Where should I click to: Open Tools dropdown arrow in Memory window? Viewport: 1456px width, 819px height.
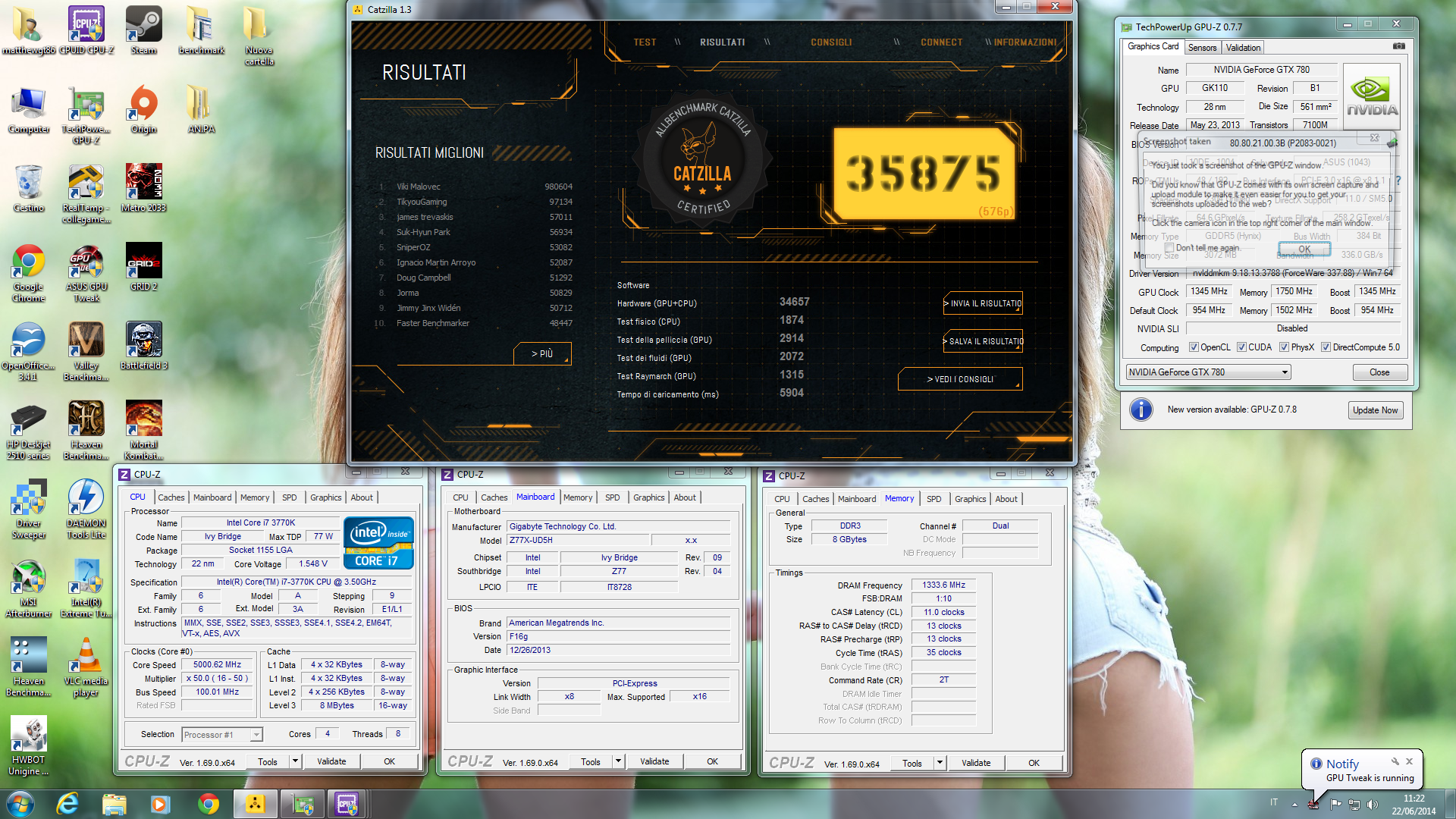[x=940, y=763]
